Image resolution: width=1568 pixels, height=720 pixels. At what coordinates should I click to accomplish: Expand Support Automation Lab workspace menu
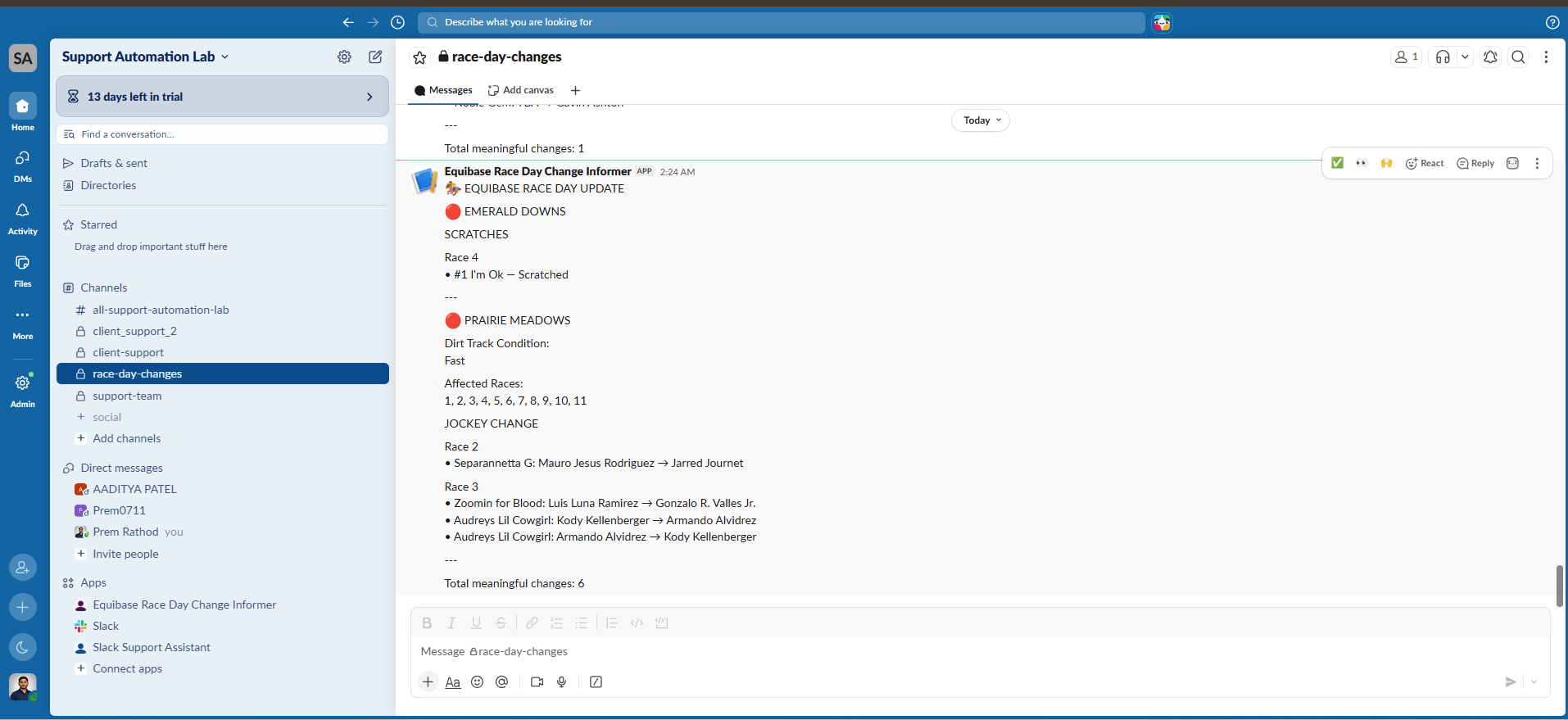pyautogui.click(x=145, y=57)
